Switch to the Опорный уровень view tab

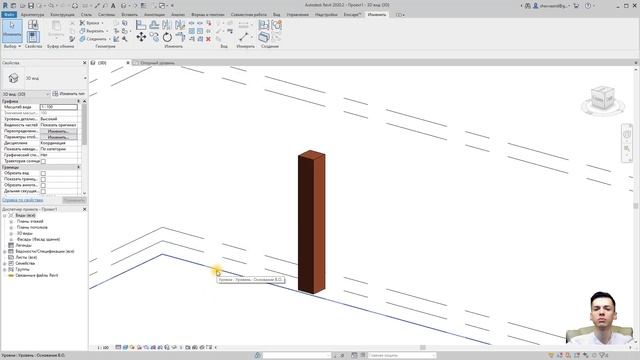tap(157, 63)
